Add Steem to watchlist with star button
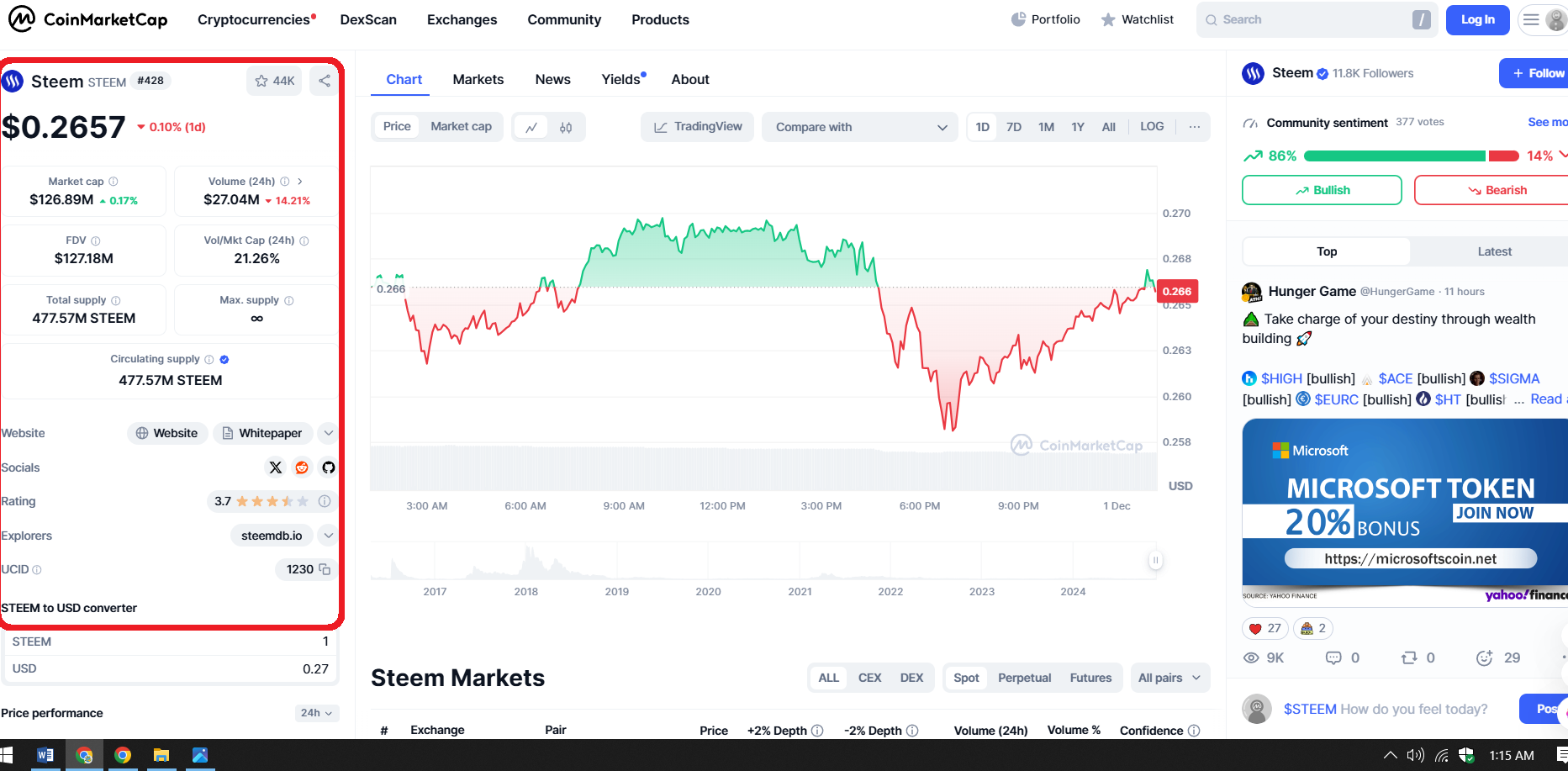The height and width of the screenshot is (771, 1568). [274, 81]
